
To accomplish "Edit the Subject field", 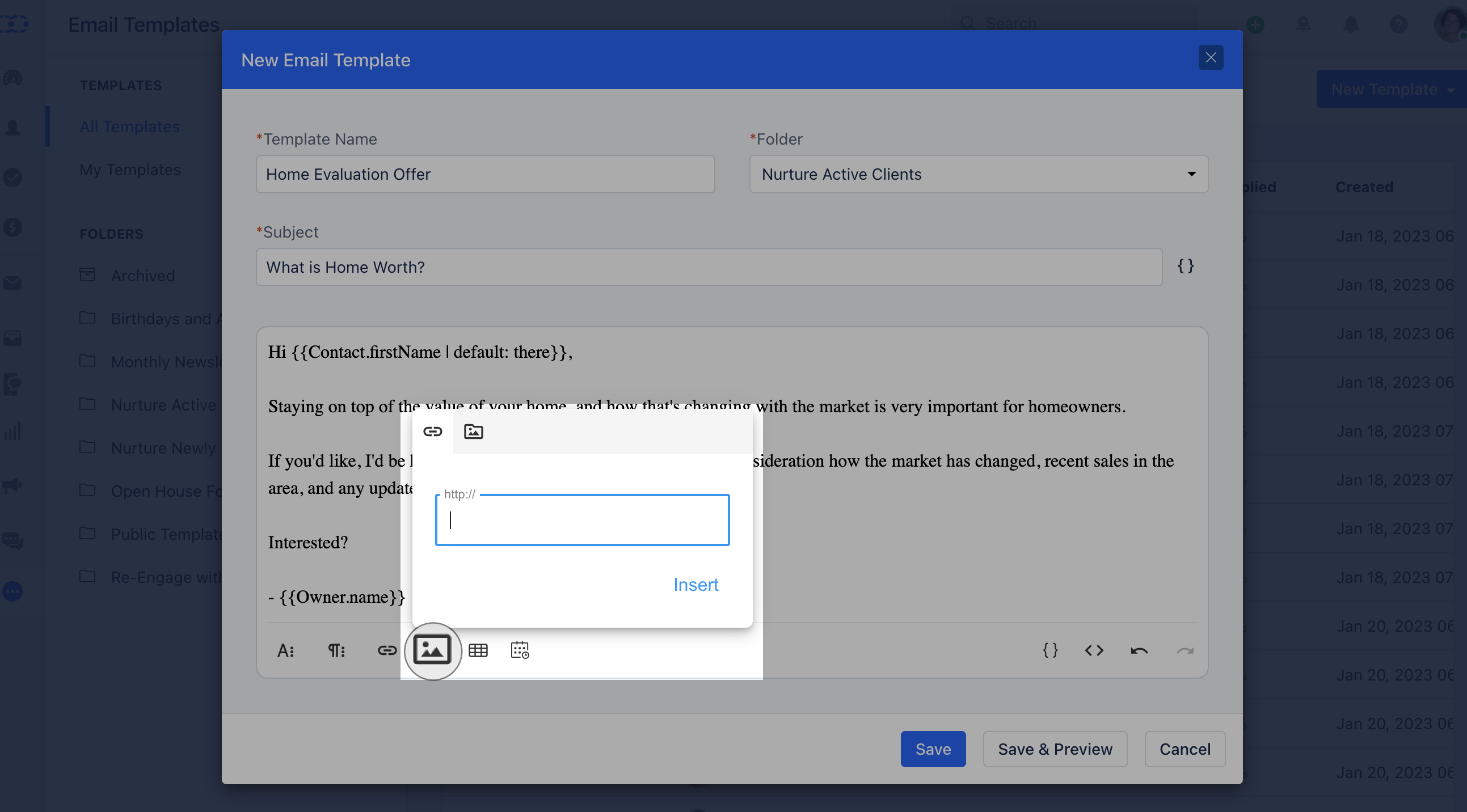I will point(709,267).
